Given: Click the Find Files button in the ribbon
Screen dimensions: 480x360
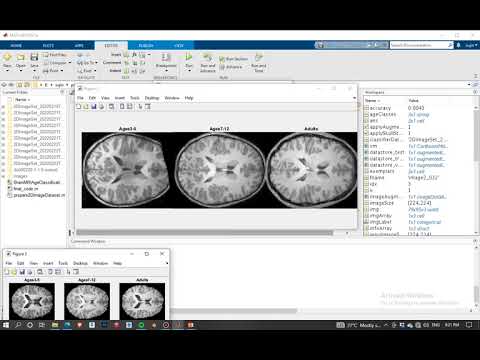Looking at the screenshot, I should (55, 55).
